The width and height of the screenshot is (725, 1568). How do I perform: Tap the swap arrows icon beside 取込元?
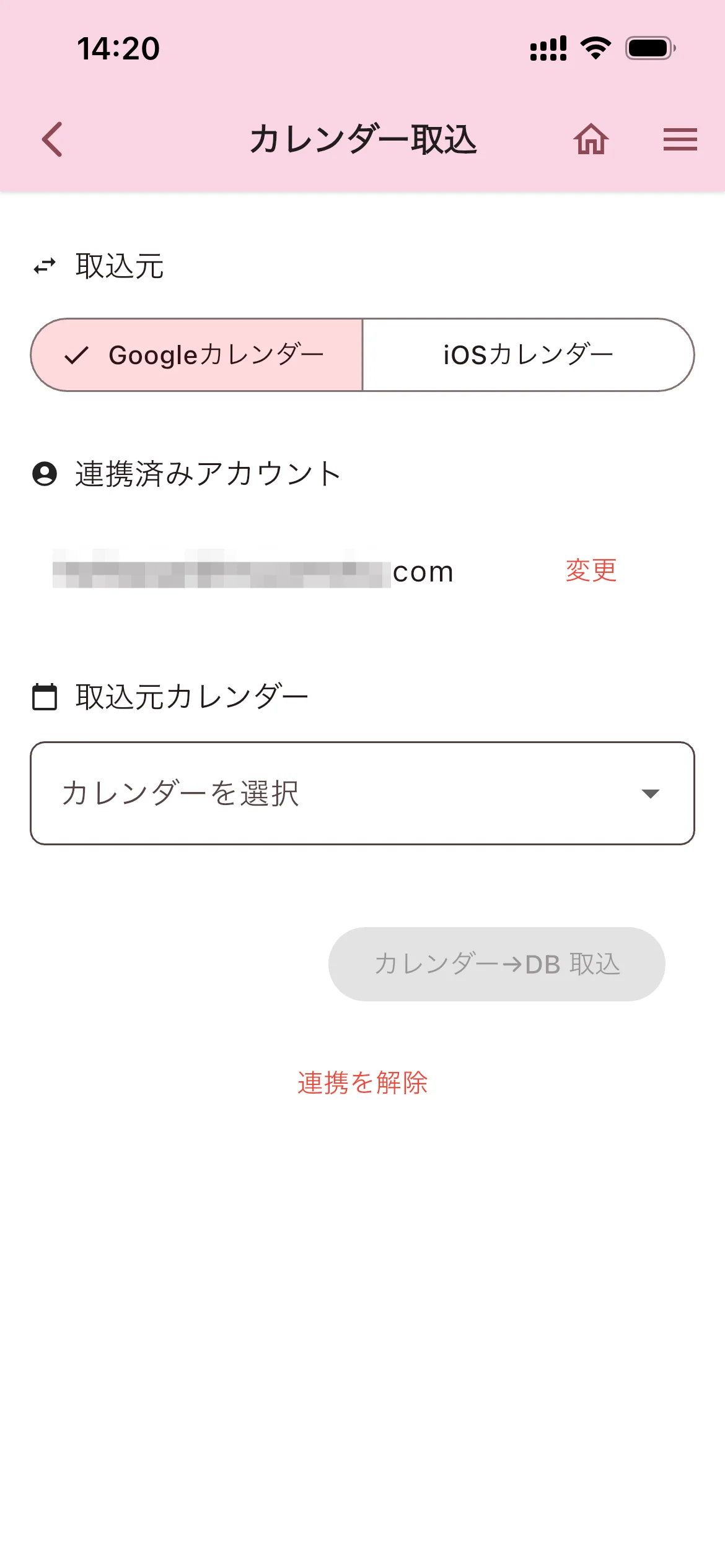pyautogui.click(x=45, y=266)
